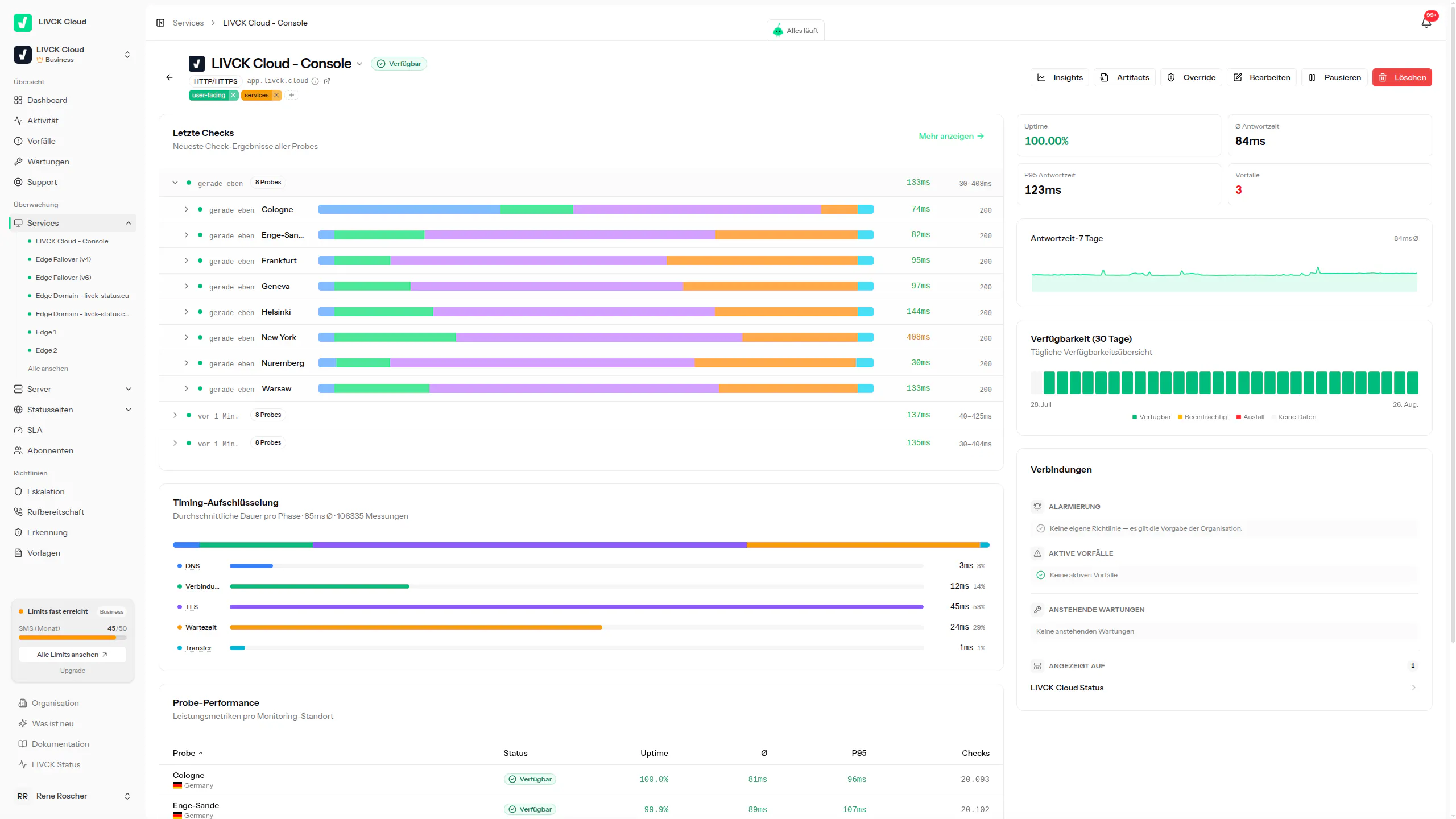Open LIVCK Status in sidebar
The image size is (1456, 819).
[73, 764]
